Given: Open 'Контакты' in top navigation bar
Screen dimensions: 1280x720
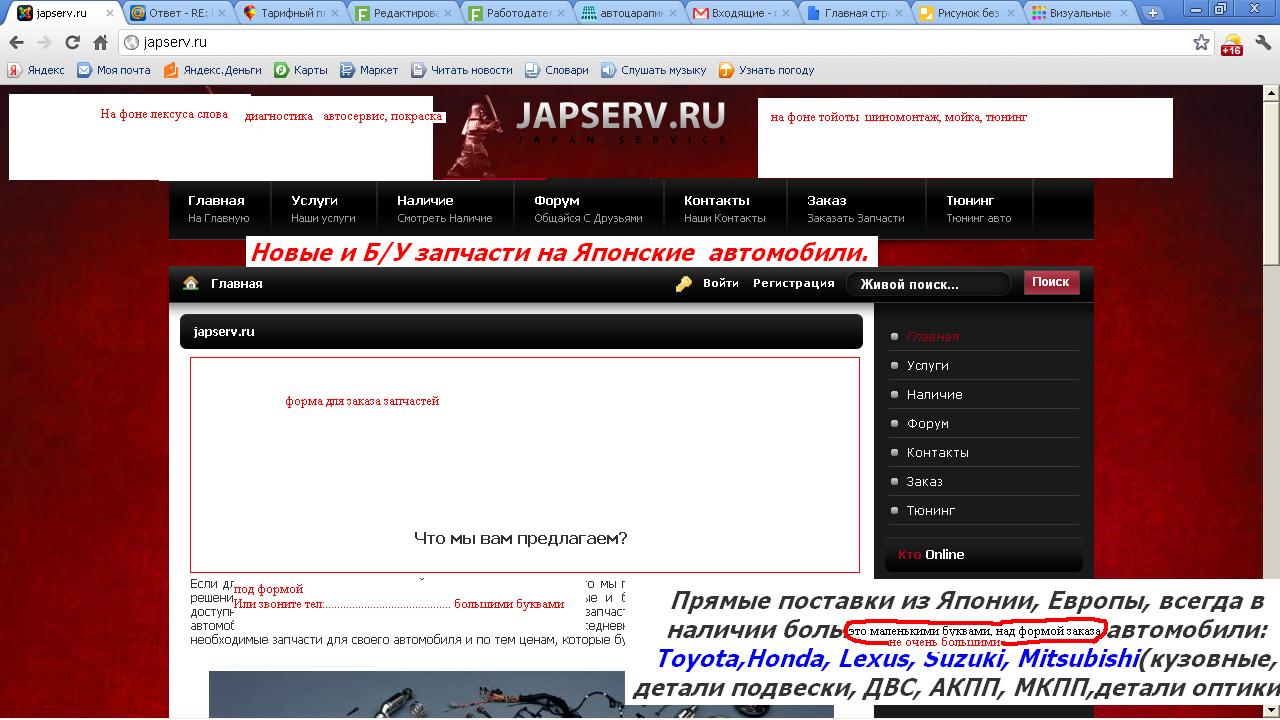Looking at the screenshot, I should pos(725,208).
